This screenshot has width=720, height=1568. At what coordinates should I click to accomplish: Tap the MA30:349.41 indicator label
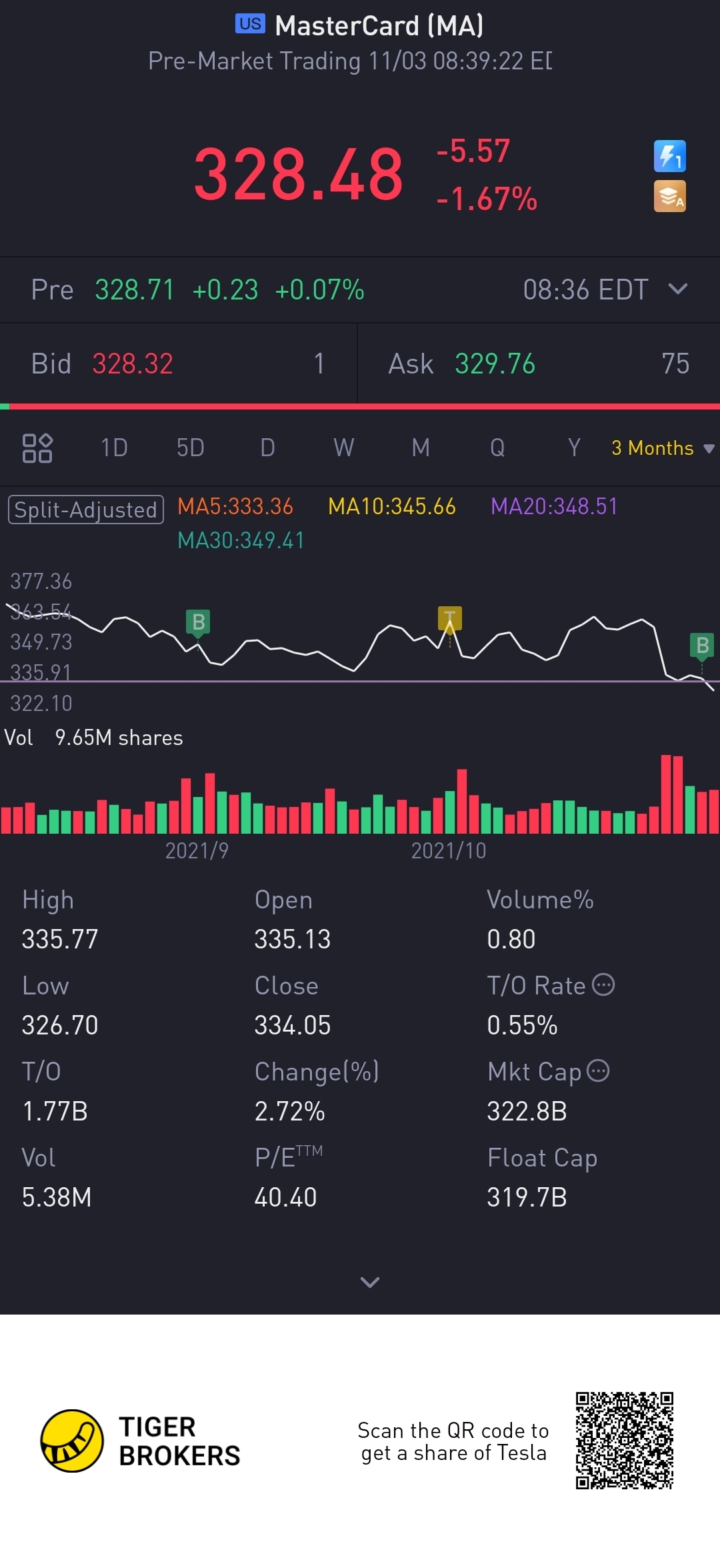(x=241, y=540)
